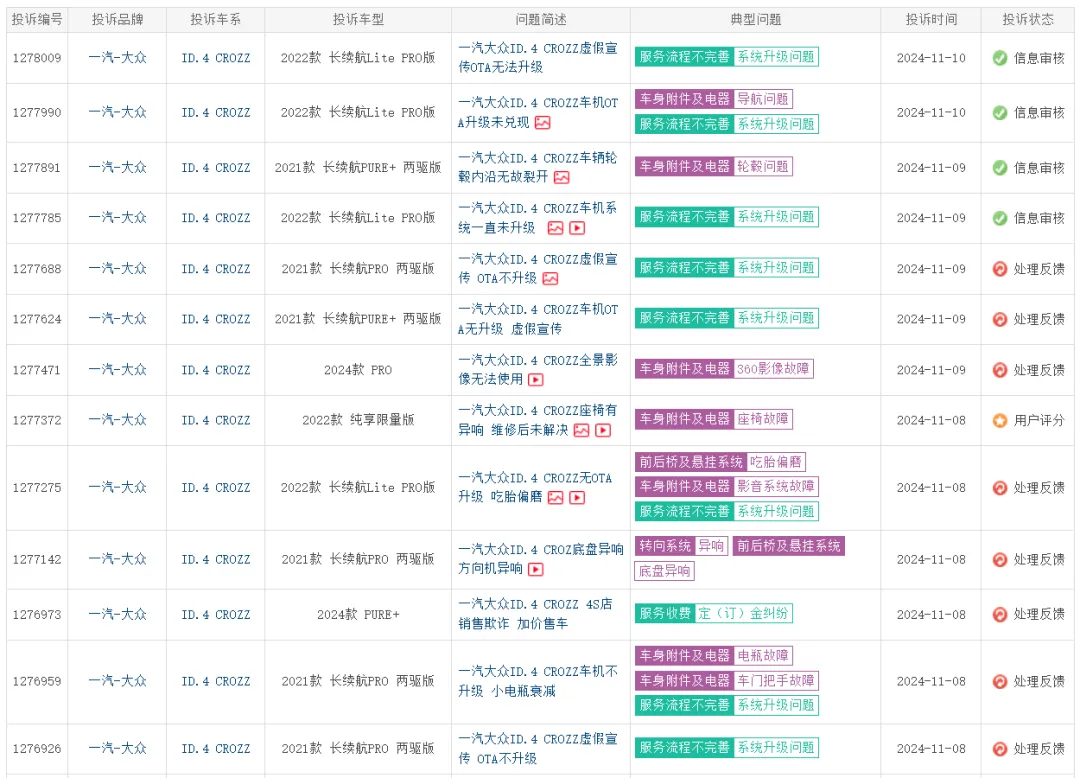Click green 信息审核 icon for complaint 1278009
Screen dimensions: 1080x778
coord(999,58)
